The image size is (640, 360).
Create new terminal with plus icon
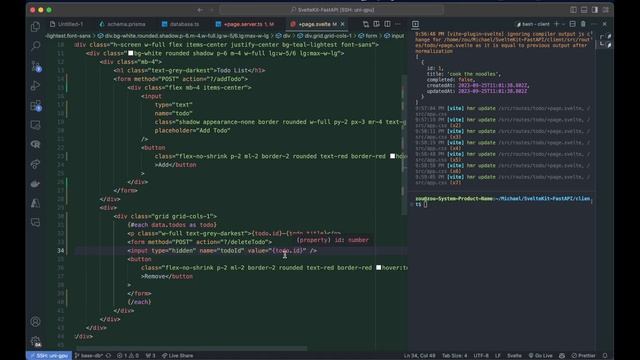point(556,24)
